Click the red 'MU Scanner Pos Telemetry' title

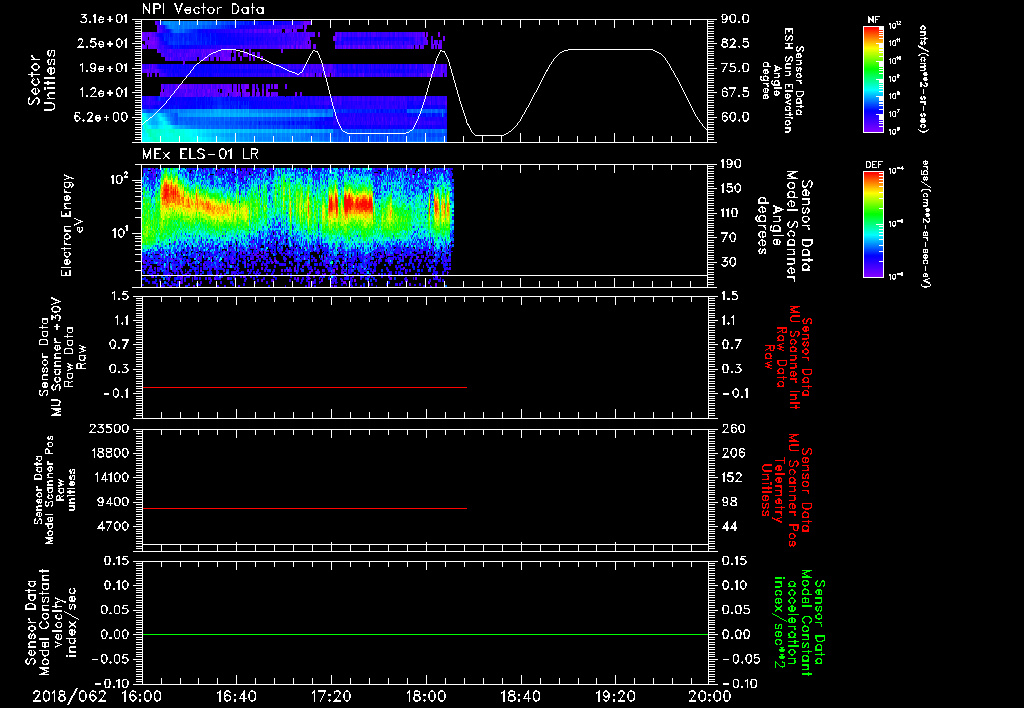point(787,490)
